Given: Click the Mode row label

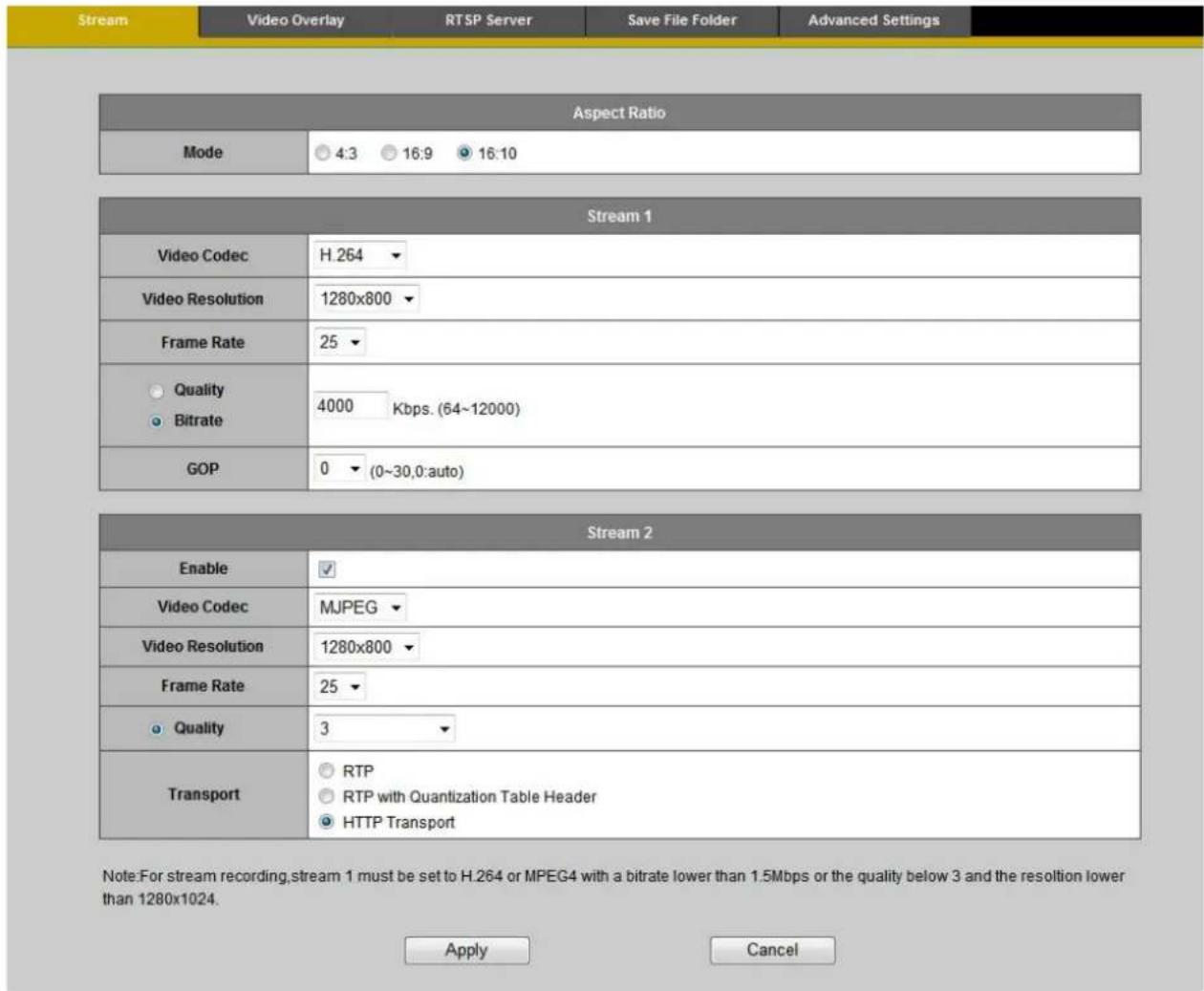Looking at the screenshot, I should click(x=203, y=152).
